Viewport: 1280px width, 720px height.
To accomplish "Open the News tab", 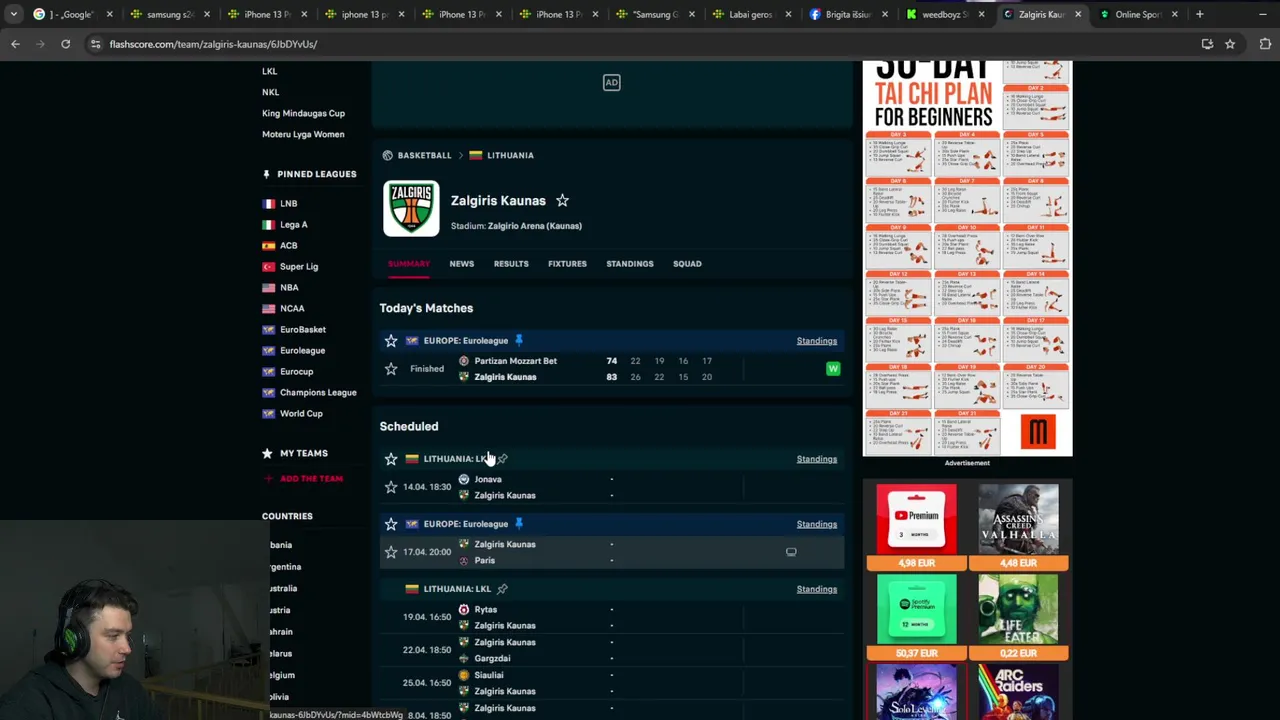I will [x=461, y=264].
